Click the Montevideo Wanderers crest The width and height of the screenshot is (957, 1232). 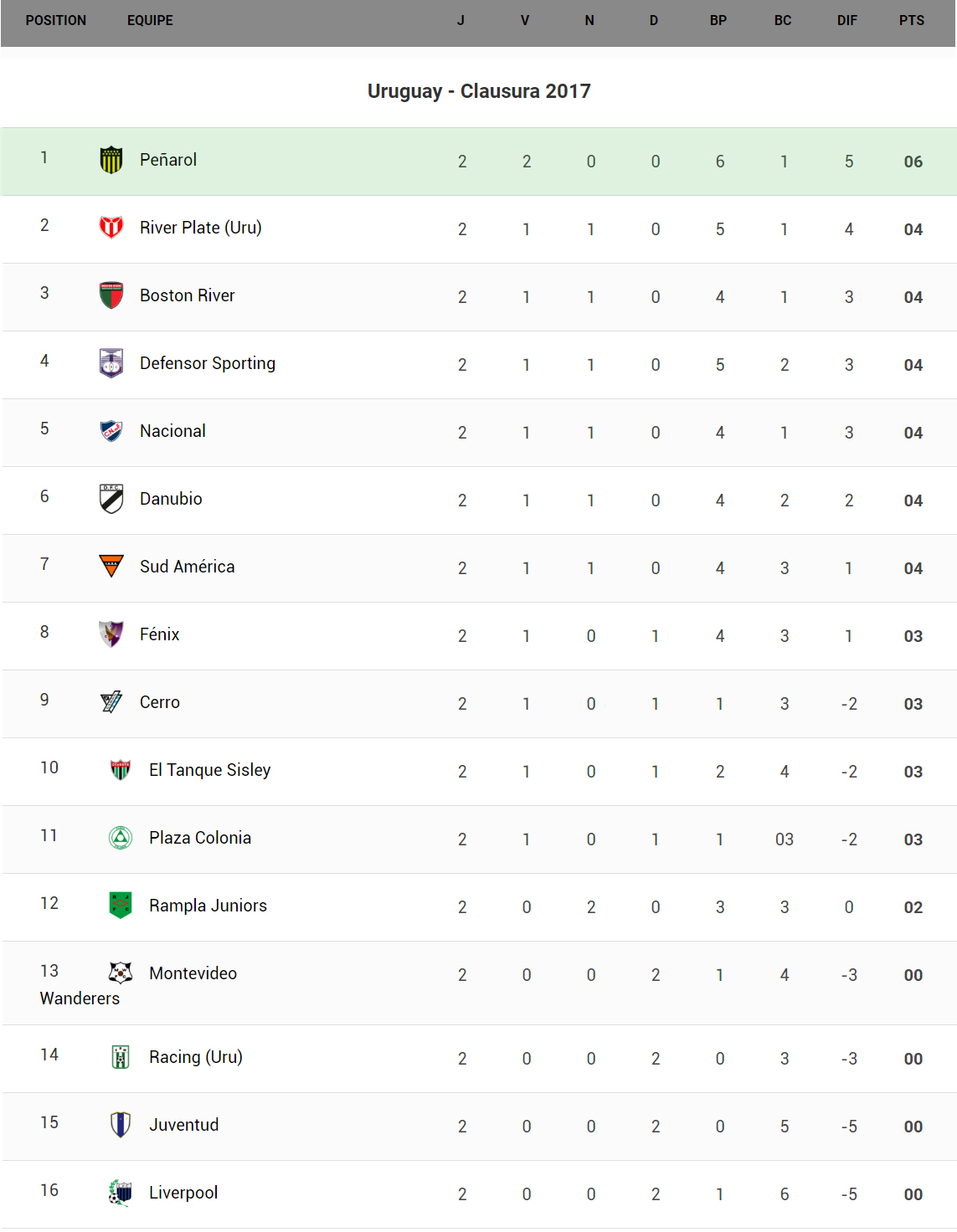pos(121,973)
